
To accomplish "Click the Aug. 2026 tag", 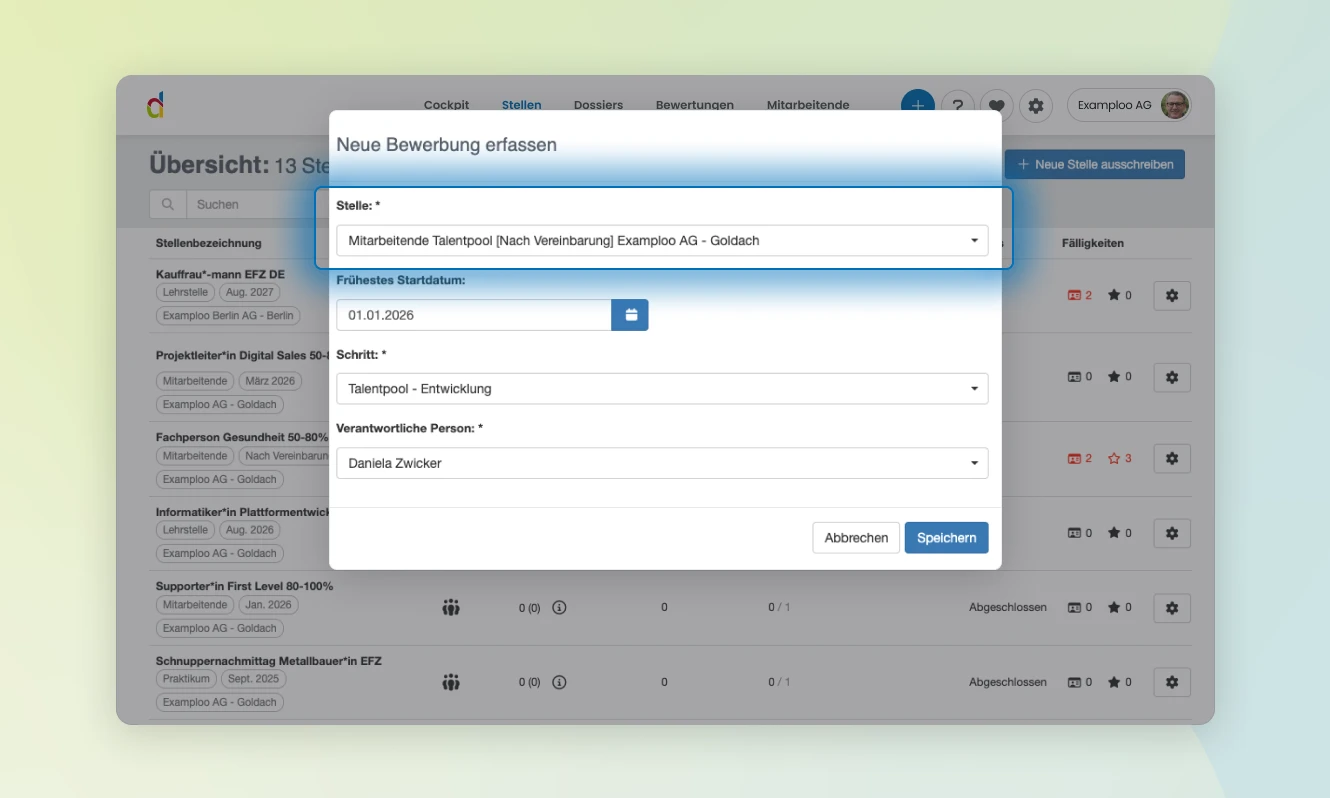I will point(250,530).
